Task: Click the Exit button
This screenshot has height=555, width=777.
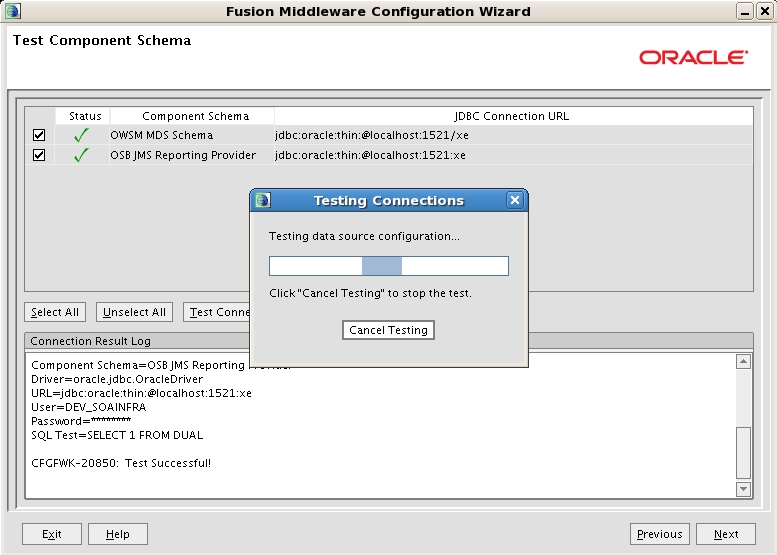Action: (52, 534)
